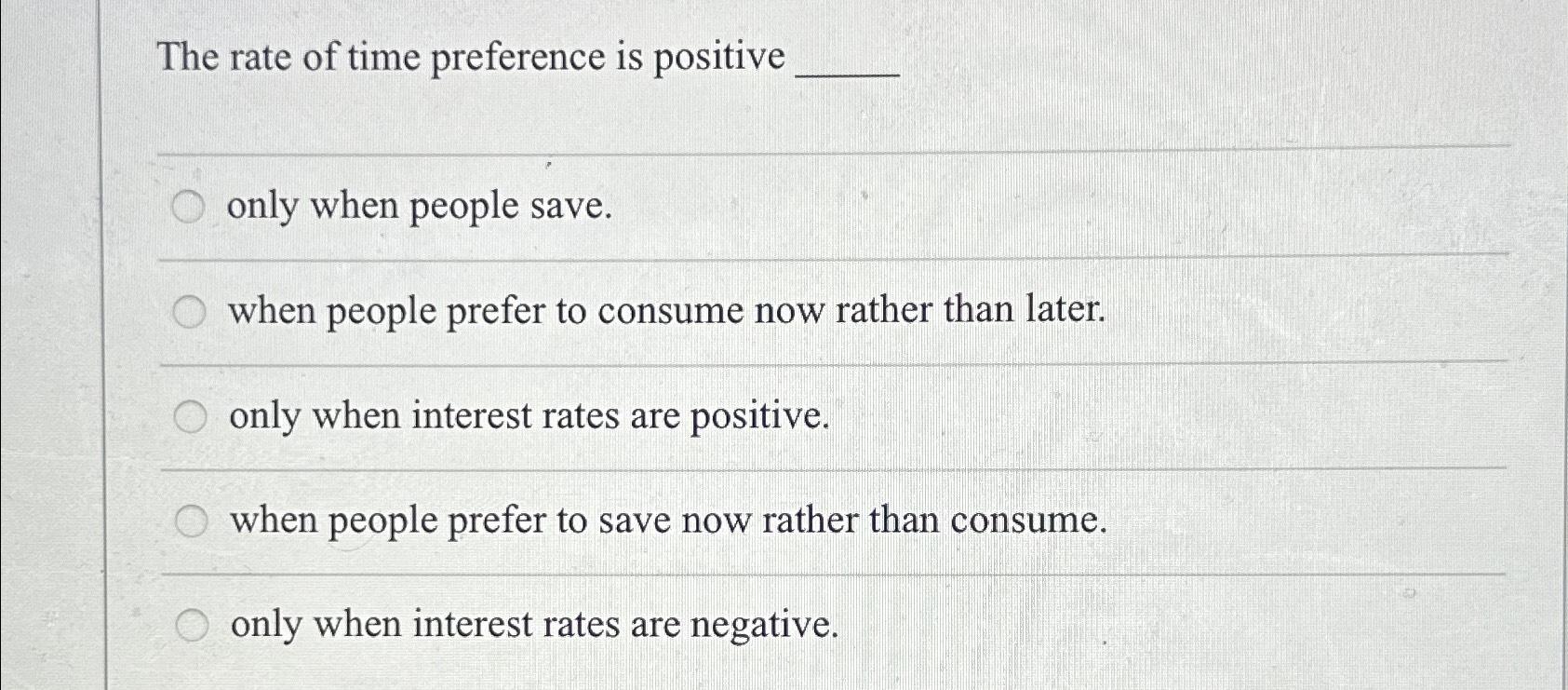Select 'only when interest rates are positive' option

pos(193,417)
